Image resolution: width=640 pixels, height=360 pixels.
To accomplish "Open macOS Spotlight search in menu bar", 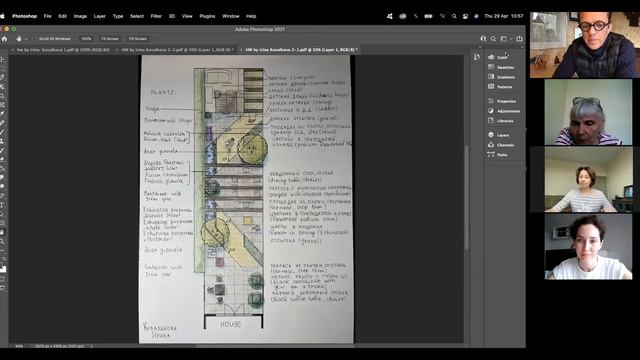I will 454,16.
